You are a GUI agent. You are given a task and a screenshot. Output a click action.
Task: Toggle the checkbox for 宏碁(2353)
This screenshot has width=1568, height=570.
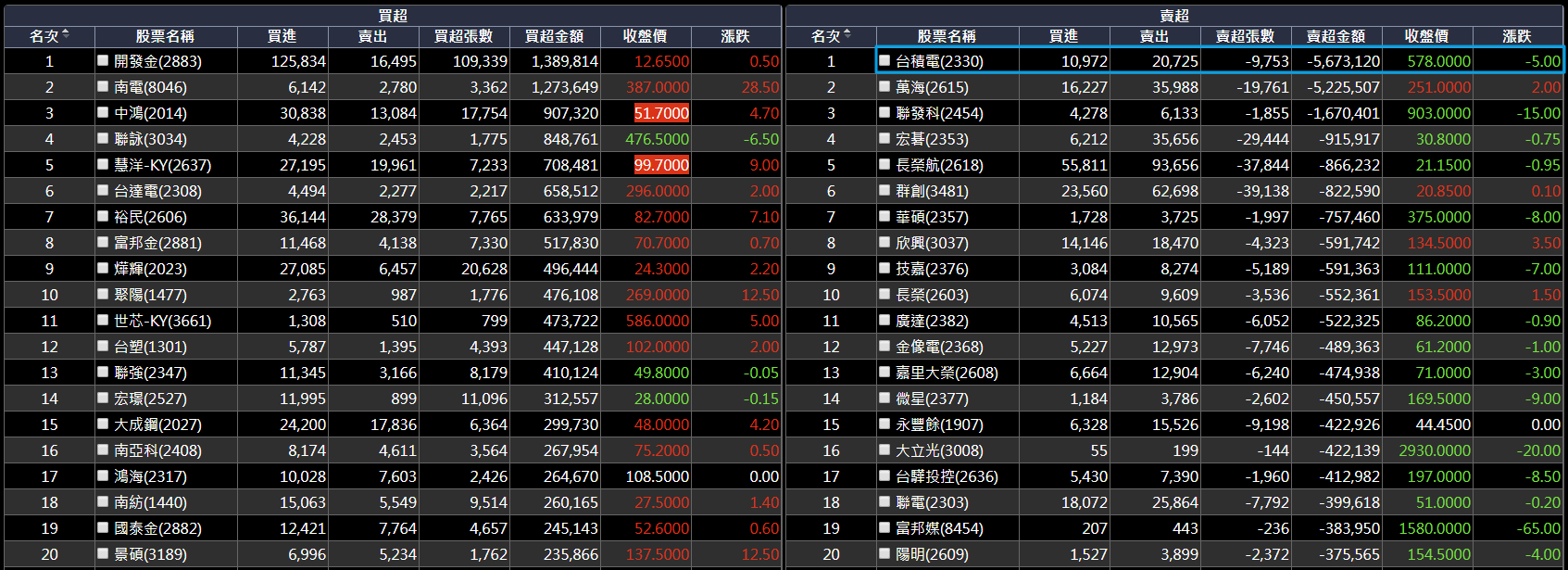[884, 138]
